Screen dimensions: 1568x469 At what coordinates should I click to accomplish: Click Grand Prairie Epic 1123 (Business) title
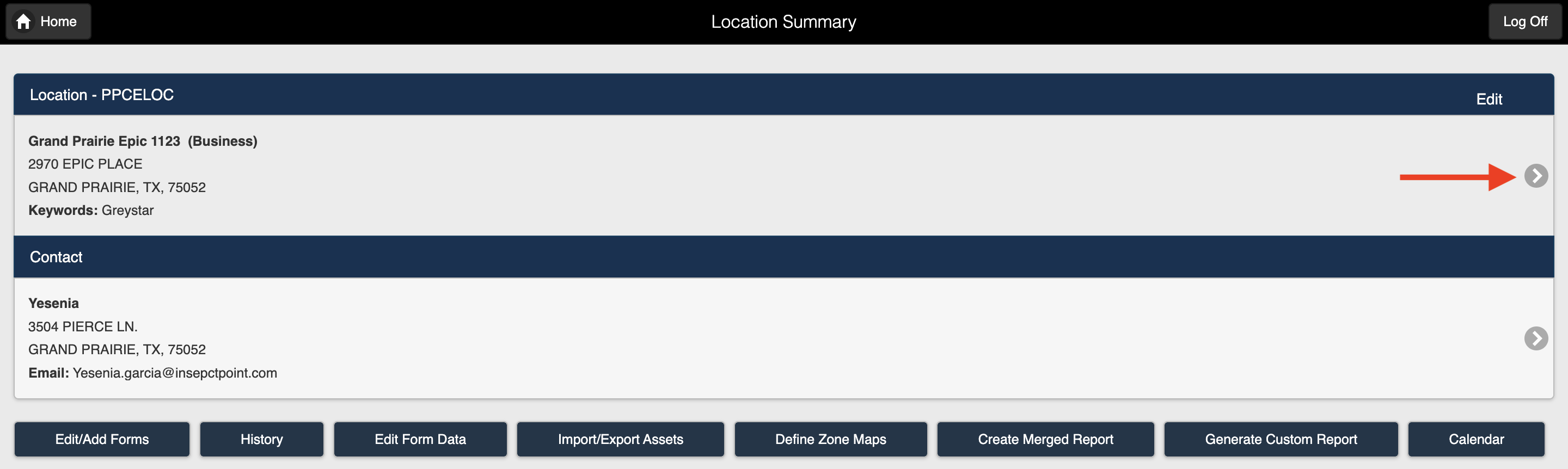click(x=143, y=141)
